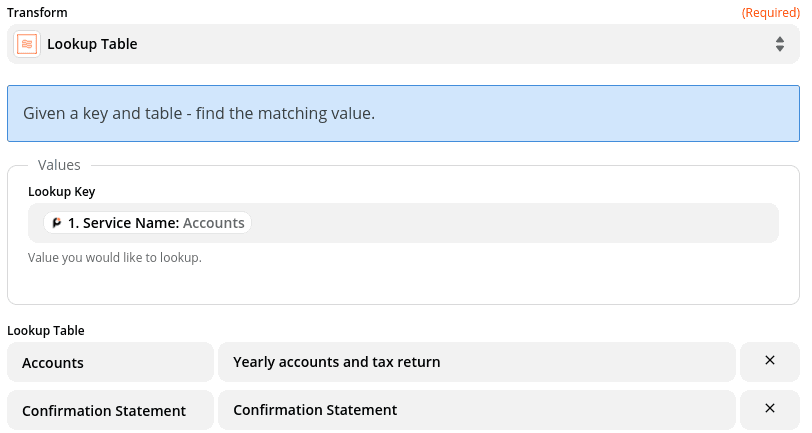Click the Transform field label
Image resolution: width=812 pixels, height=433 pixels.
[x=35, y=12]
